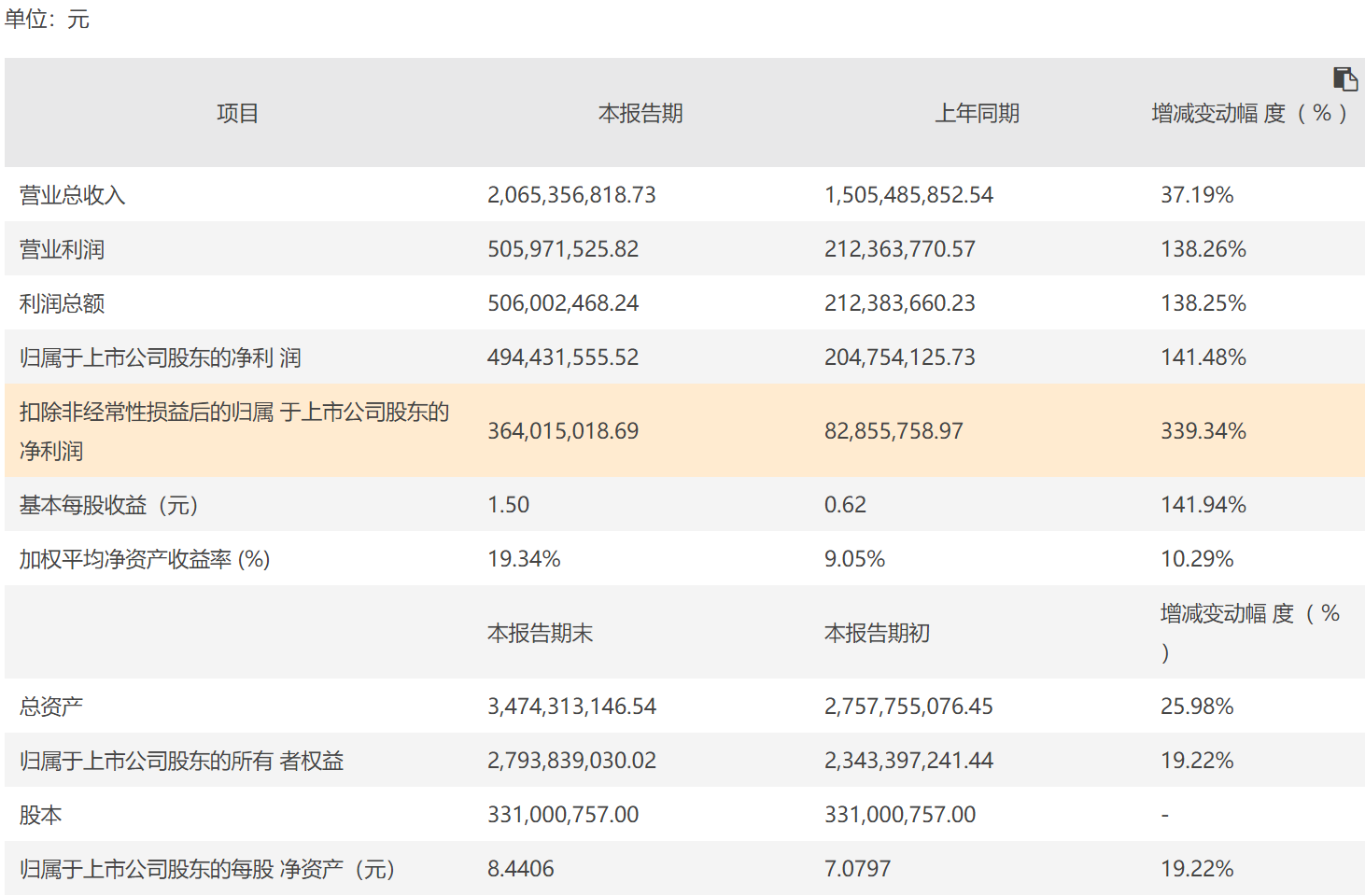1365x896 pixels.
Task: Click the value 505,971,525.82
Action: click(563, 249)
